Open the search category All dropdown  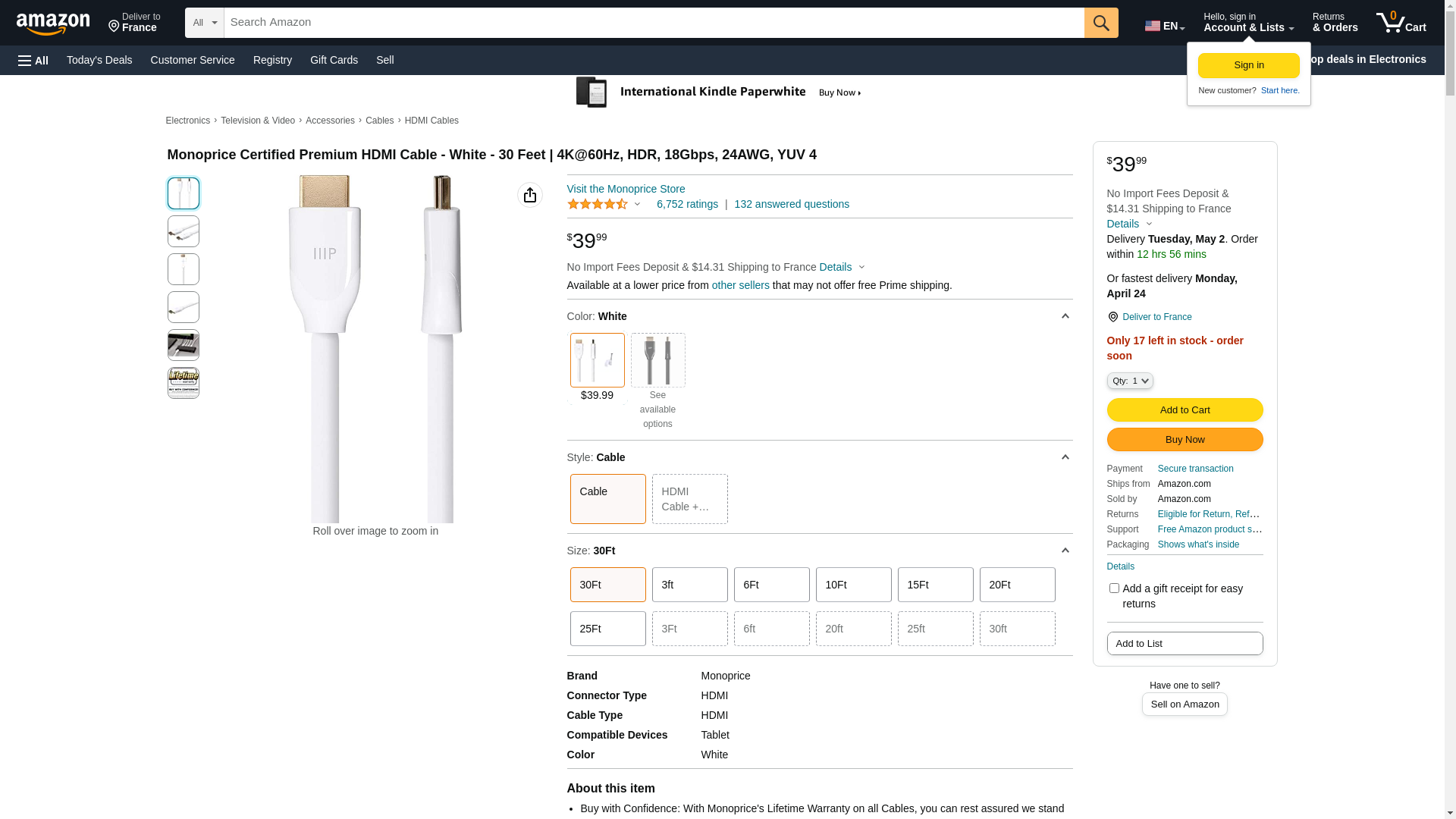click(x=204, y=23)
